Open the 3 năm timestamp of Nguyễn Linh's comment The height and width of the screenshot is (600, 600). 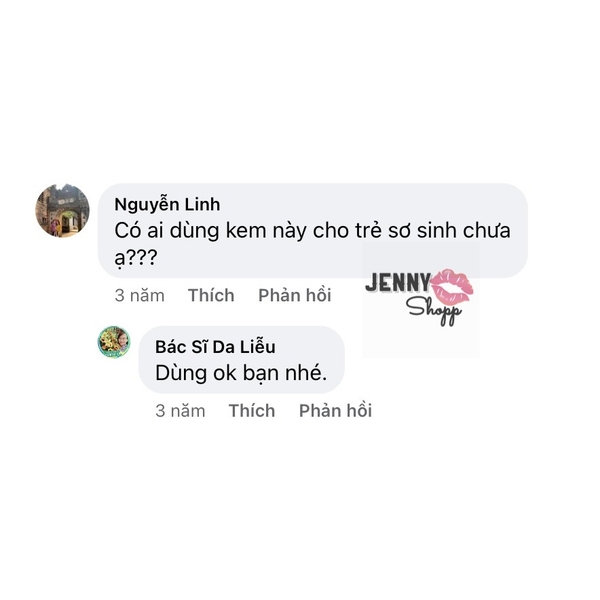(x=140, y=295)
